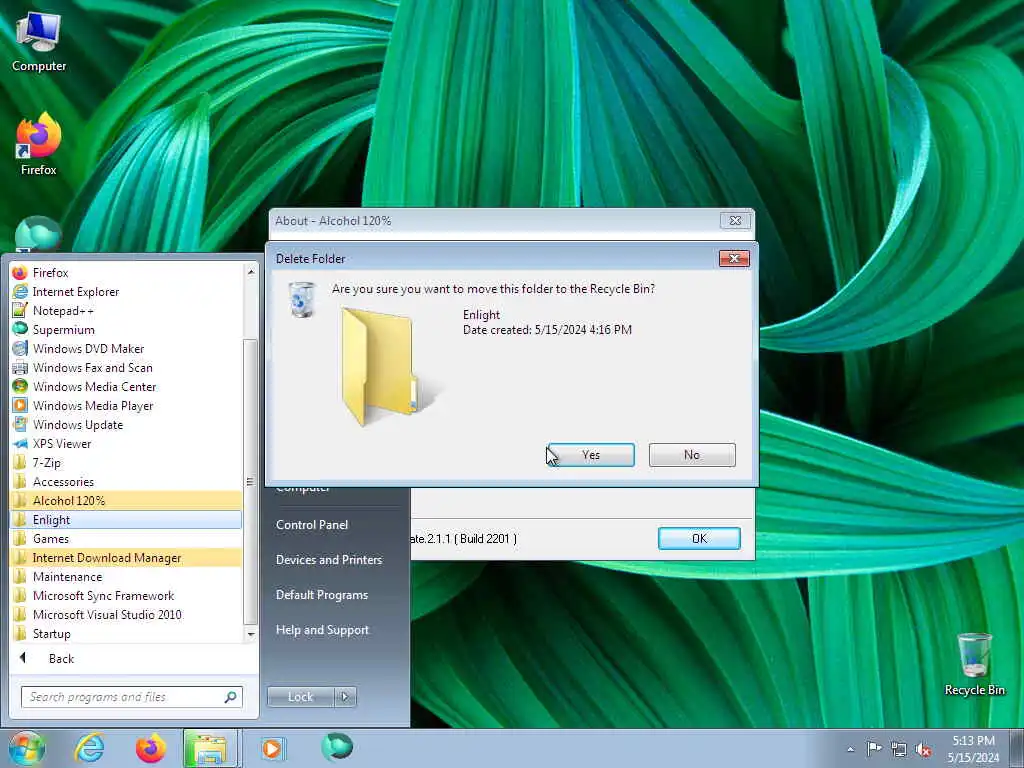Open Firefox from the taskbar
The height and width of the screenshot is (768, 1024).
[150, 748]
